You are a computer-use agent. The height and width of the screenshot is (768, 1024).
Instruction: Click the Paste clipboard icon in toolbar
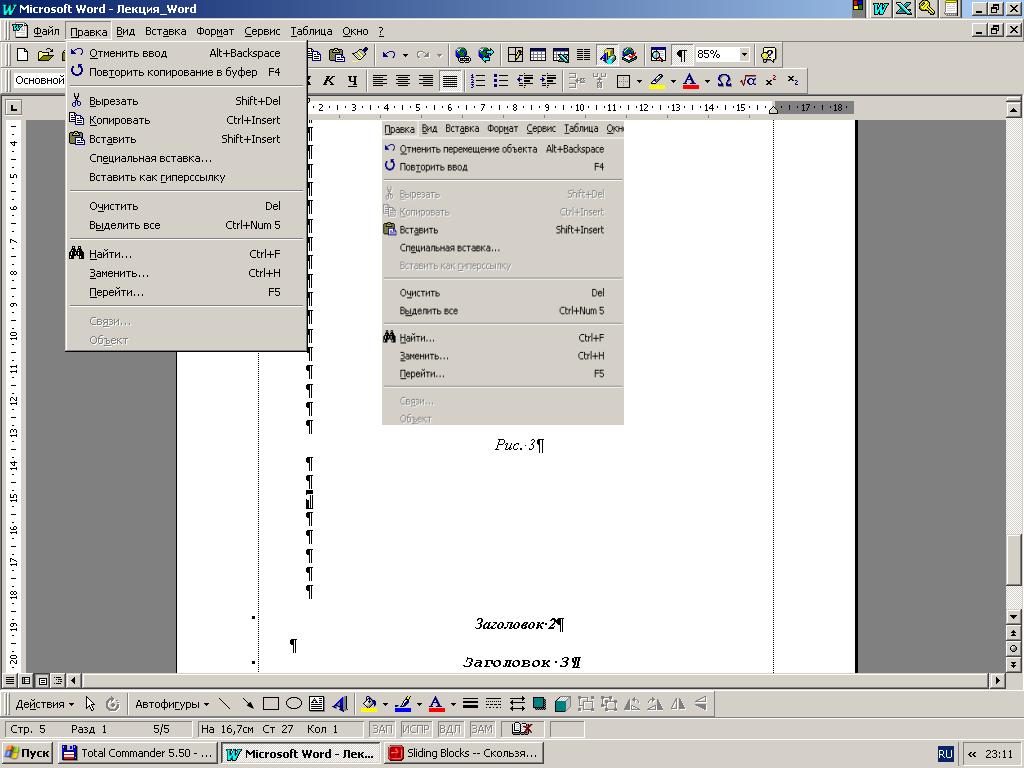337,55
